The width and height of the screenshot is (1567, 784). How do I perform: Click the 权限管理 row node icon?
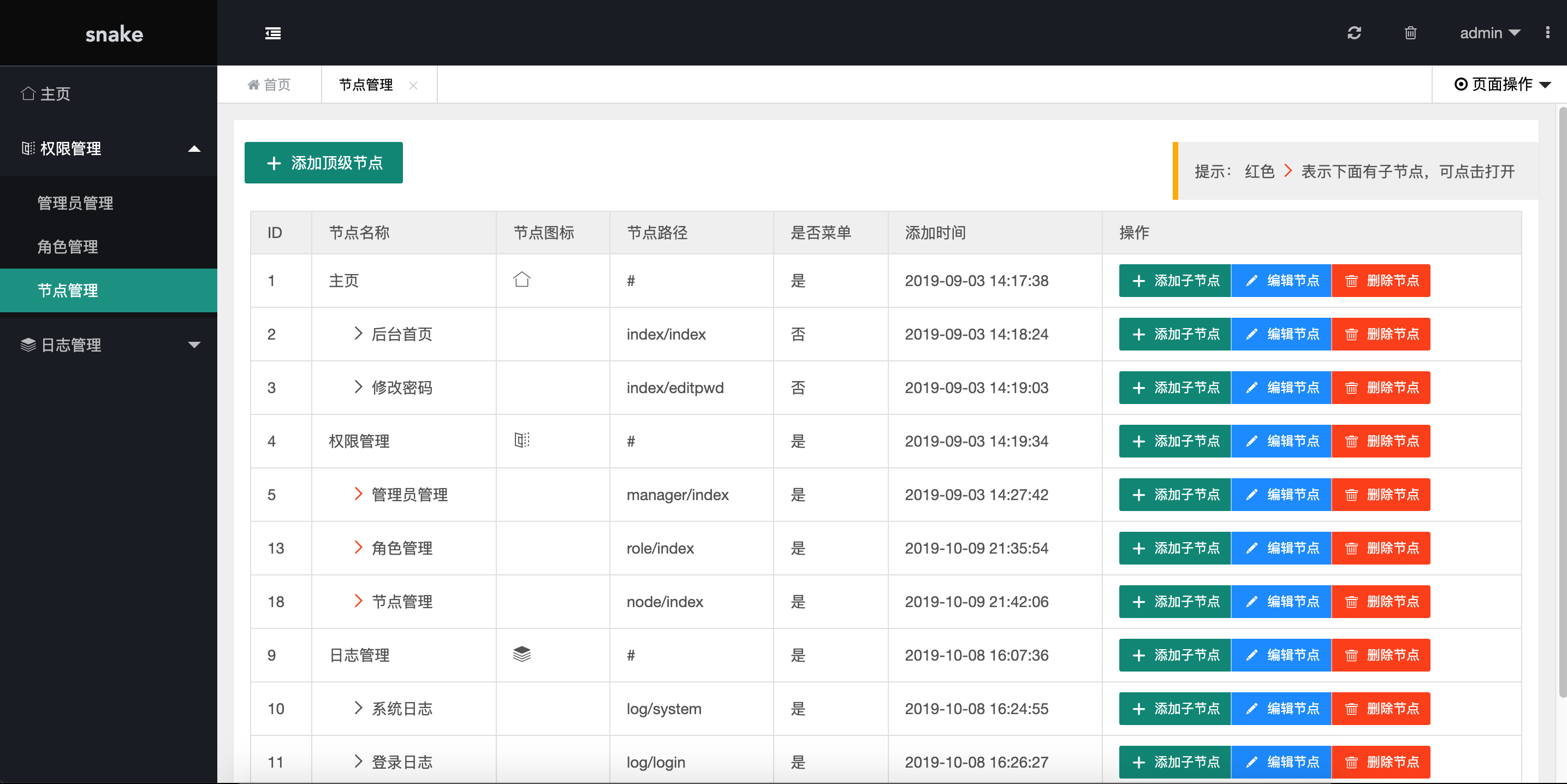522,441
